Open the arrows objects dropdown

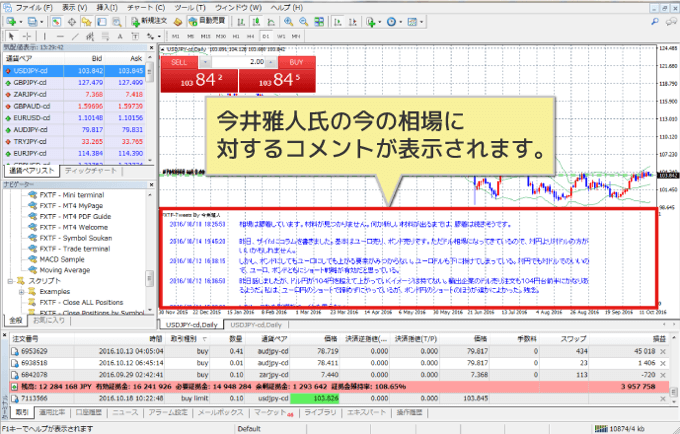tap(159, 36)
